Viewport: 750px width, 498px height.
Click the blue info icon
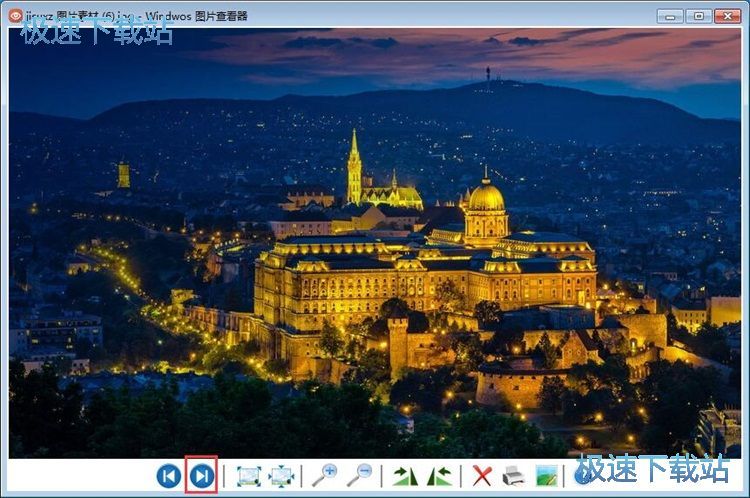point(583,475)
